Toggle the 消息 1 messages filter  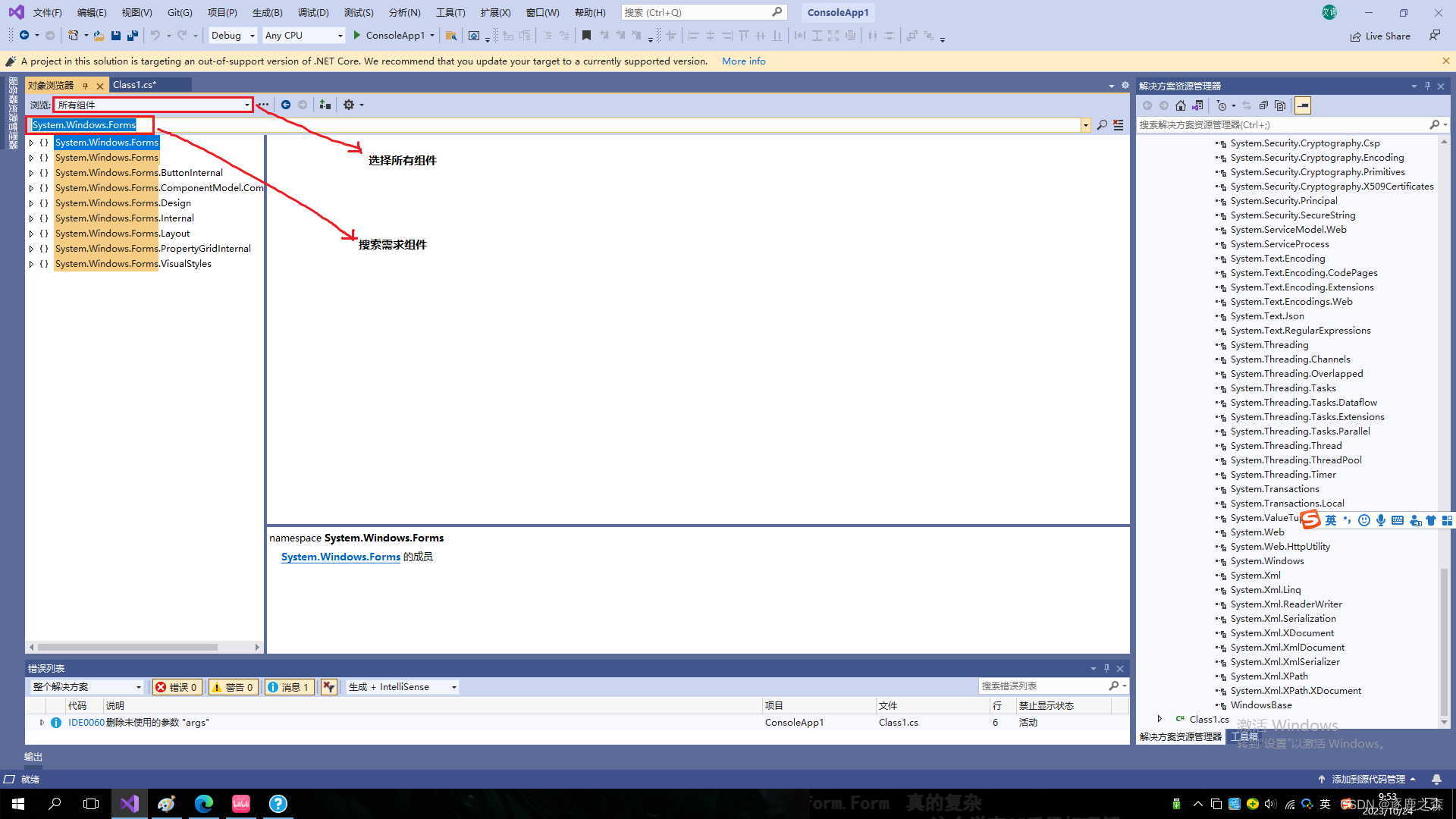pyautogui.click(x=289, y=687)
